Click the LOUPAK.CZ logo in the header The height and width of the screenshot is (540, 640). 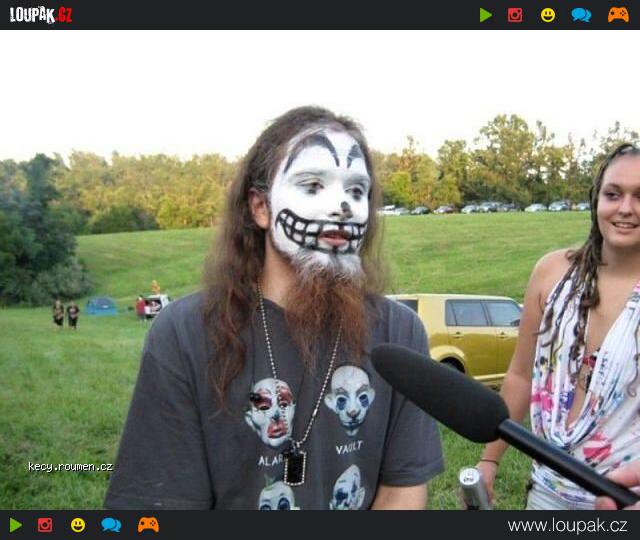pyautogui.click(x=41, y=15)
